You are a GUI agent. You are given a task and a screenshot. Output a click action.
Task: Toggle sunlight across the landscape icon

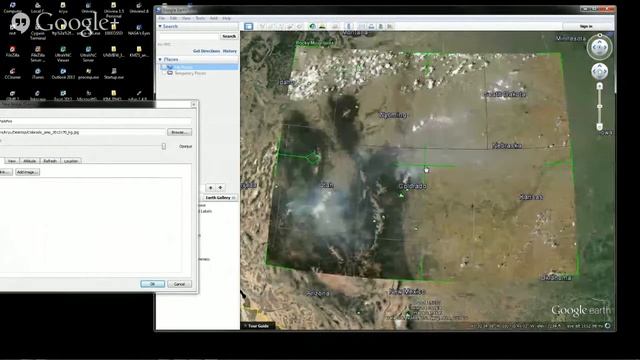click(322, 26)
